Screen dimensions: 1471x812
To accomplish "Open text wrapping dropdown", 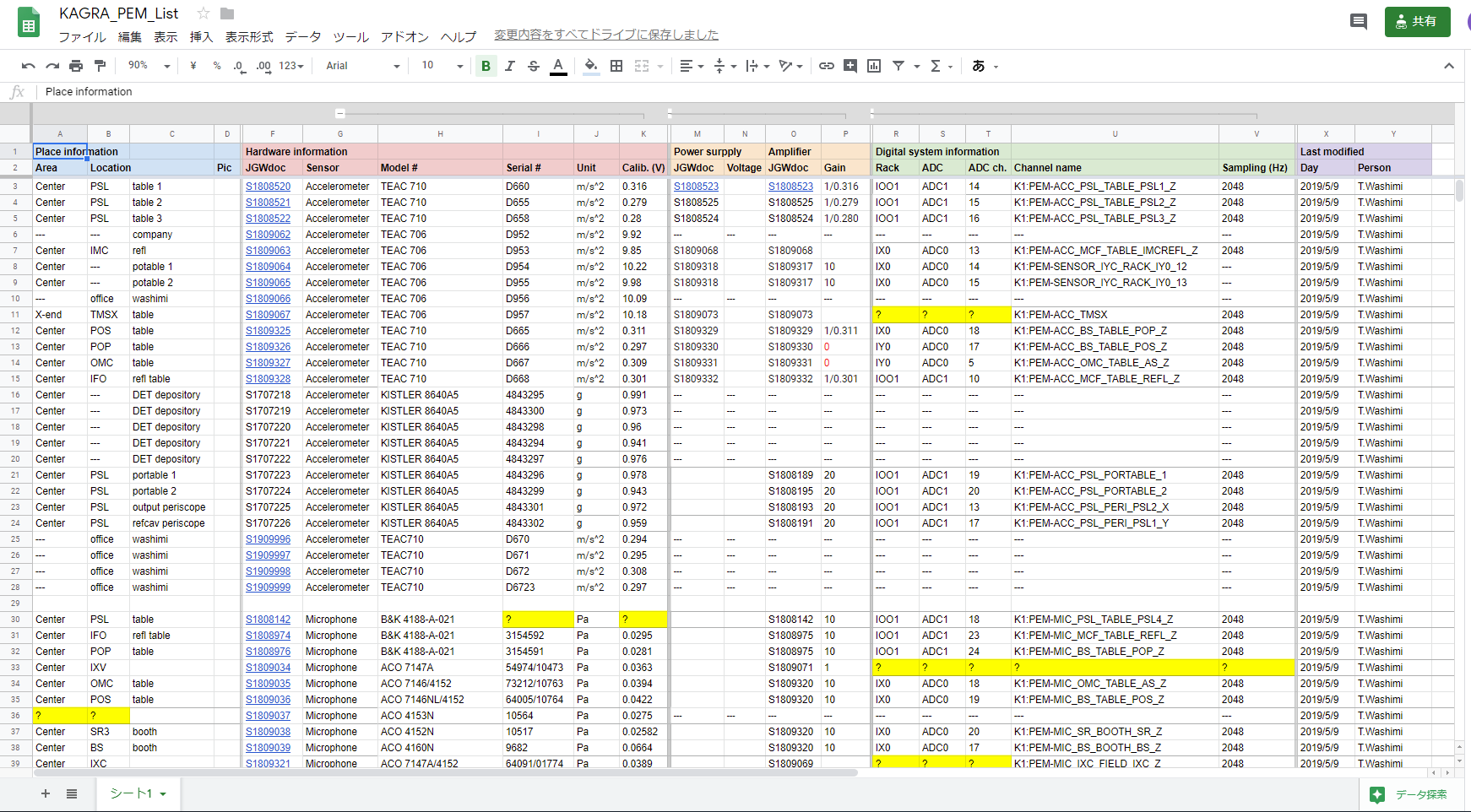I will (757, 66).
